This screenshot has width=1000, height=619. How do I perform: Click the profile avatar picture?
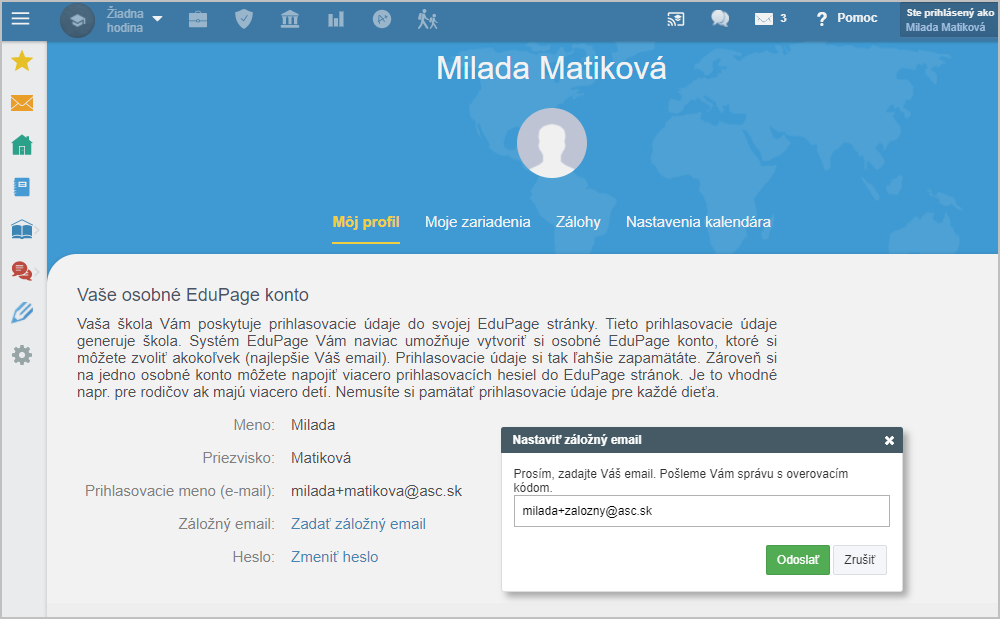point(552,143)
